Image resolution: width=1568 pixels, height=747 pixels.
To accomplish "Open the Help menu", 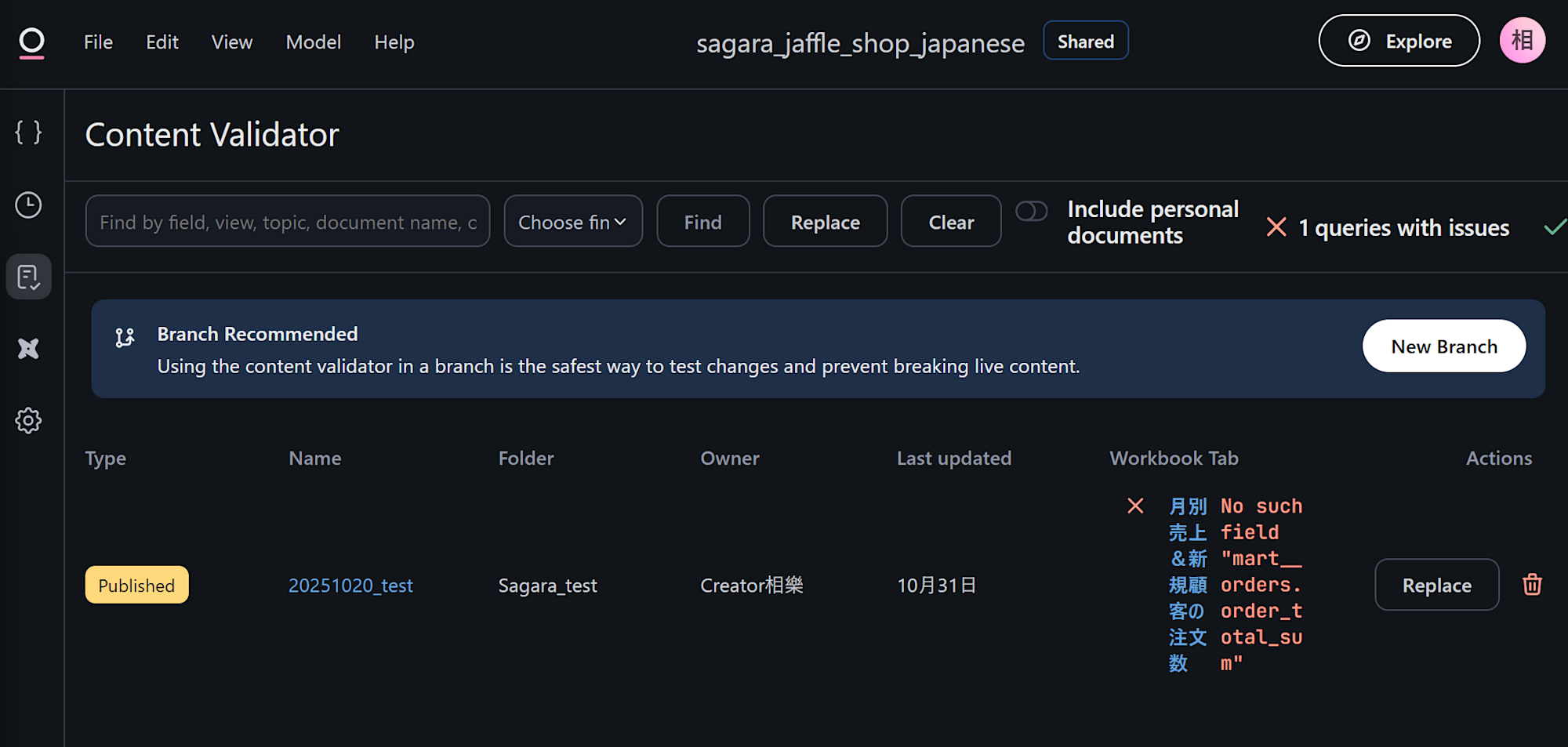I will point(394,42).
